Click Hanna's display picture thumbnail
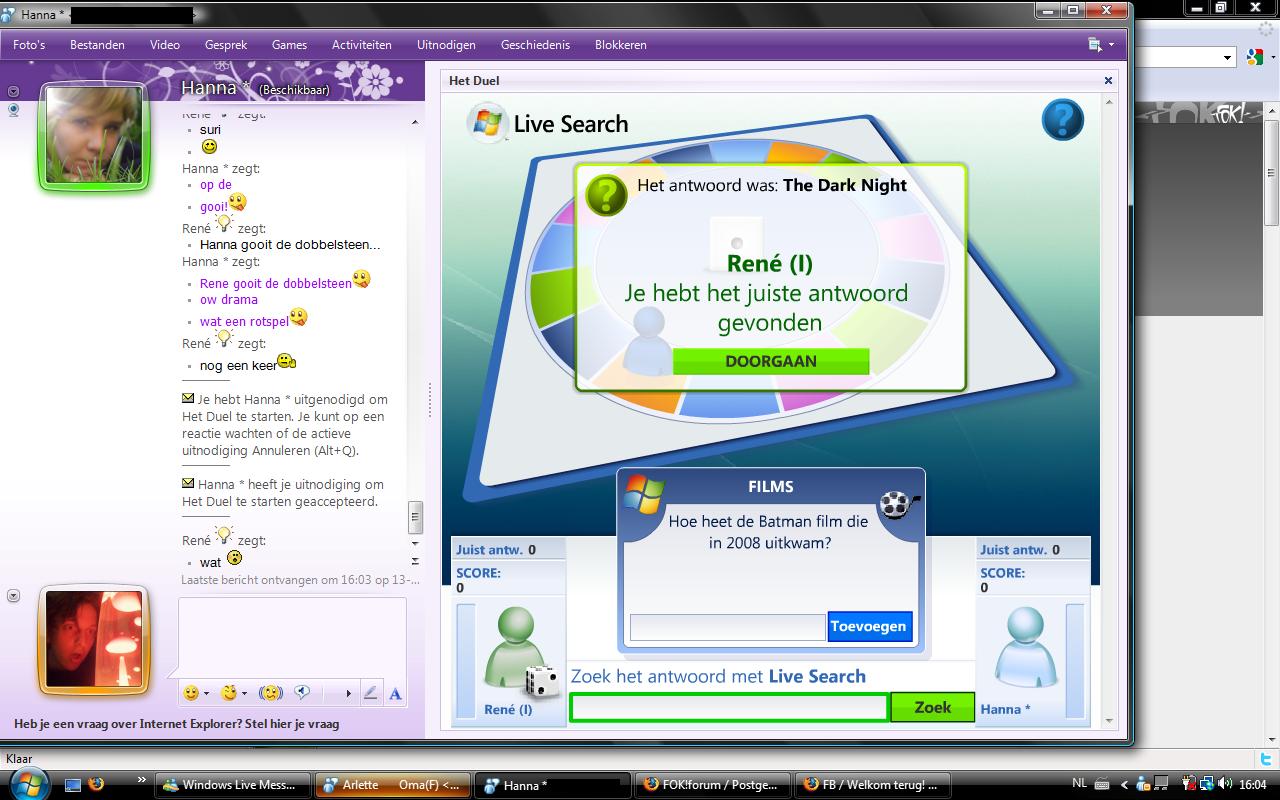 click(94, 135)
